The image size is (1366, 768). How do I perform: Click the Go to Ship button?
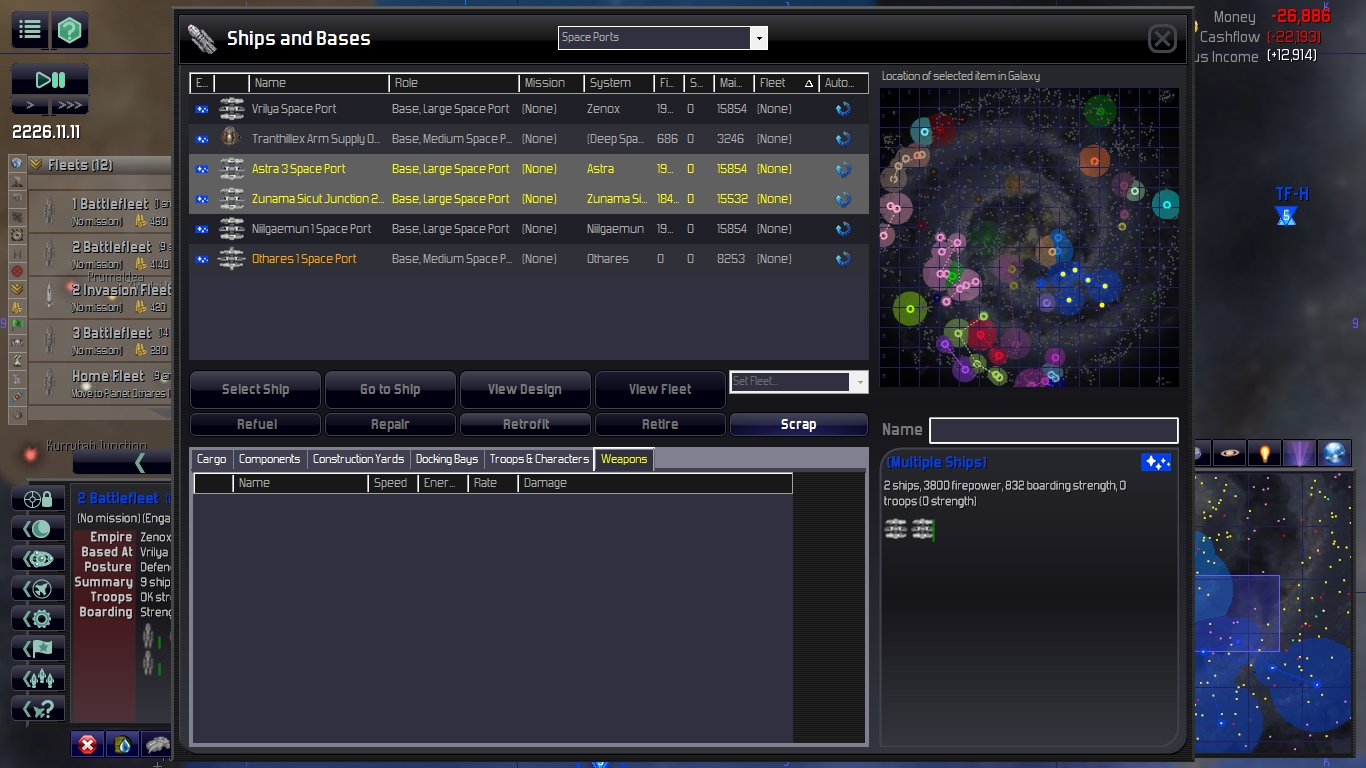pyautogui.click(x=390, y=389)
